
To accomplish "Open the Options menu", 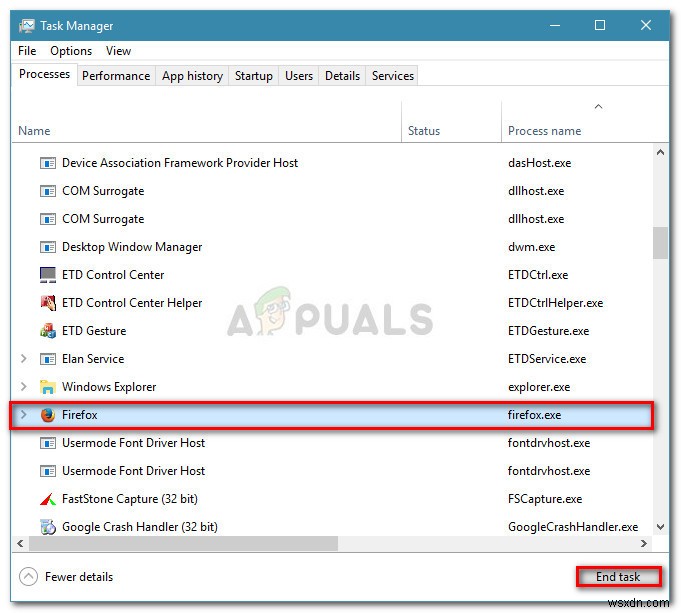I will 71,51.
